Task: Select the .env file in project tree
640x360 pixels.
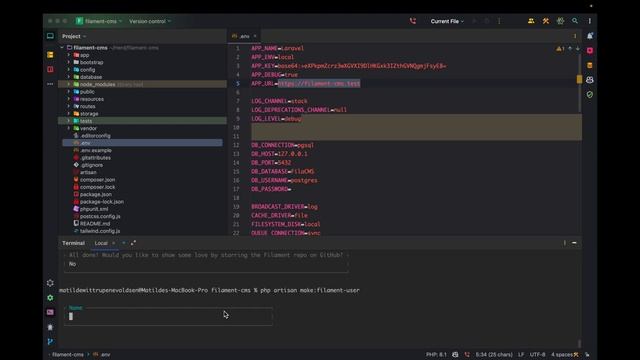Action: click(142, 143)
